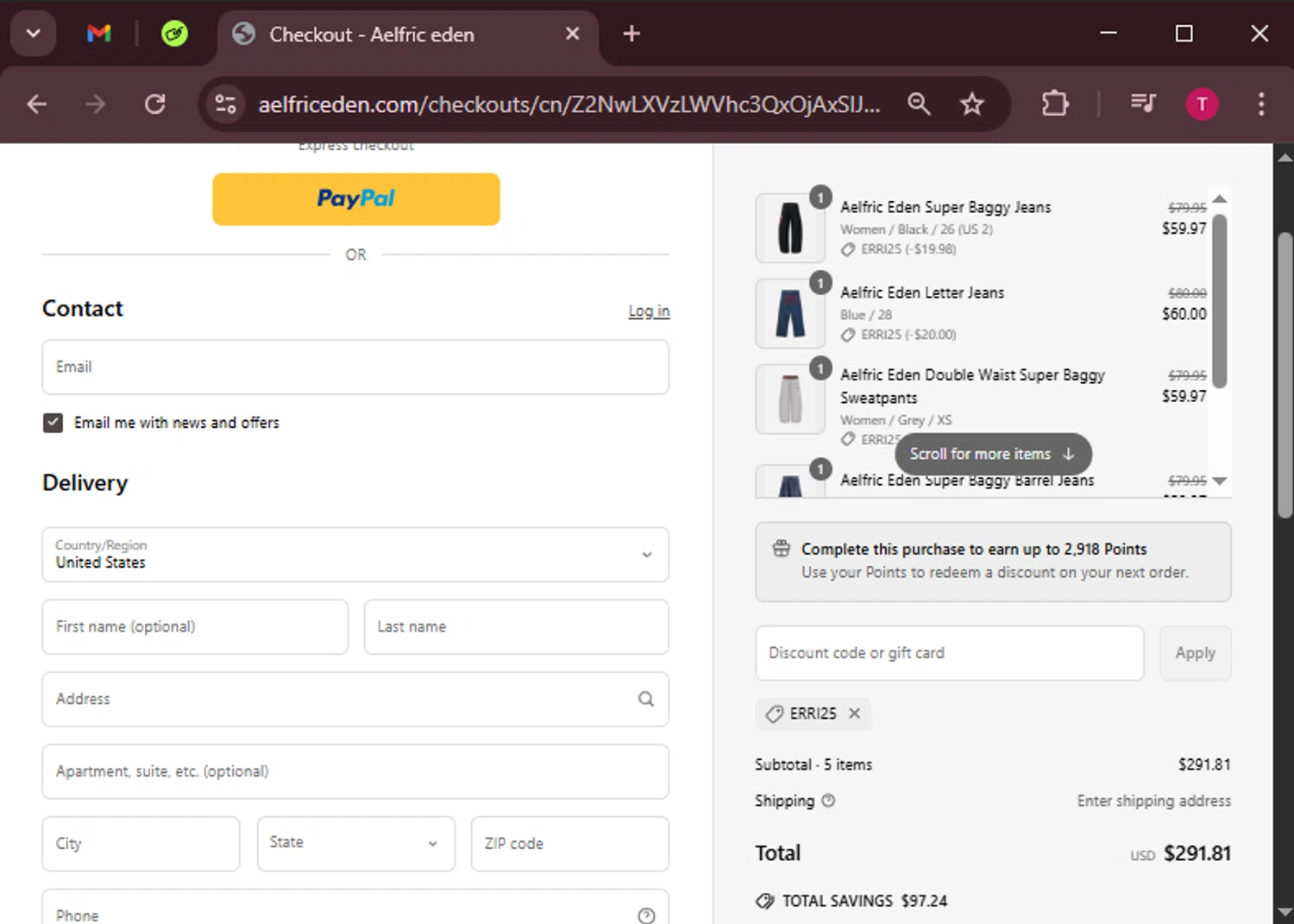Viewport: 1294px width, 924px height.
Task: Open the green pinned tab icon
Action: [174, 34]
